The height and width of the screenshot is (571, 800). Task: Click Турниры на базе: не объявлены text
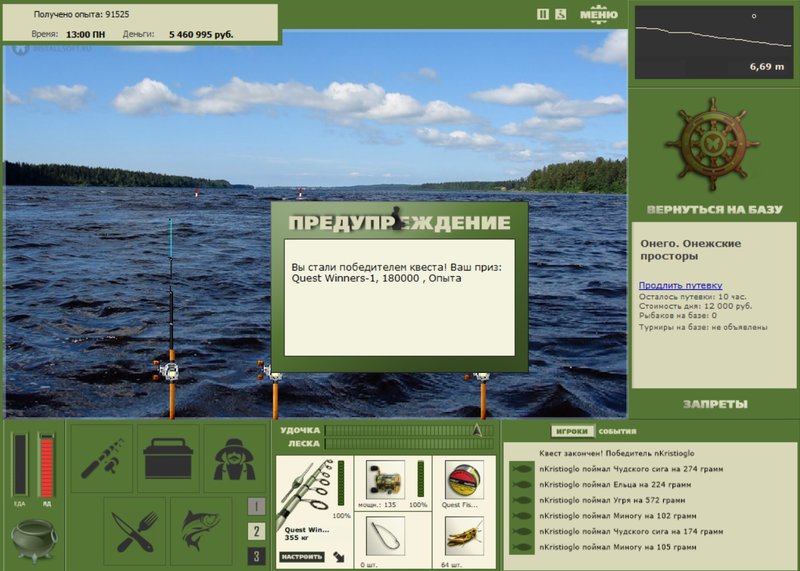pyautogui.click(x=703, y=327)
